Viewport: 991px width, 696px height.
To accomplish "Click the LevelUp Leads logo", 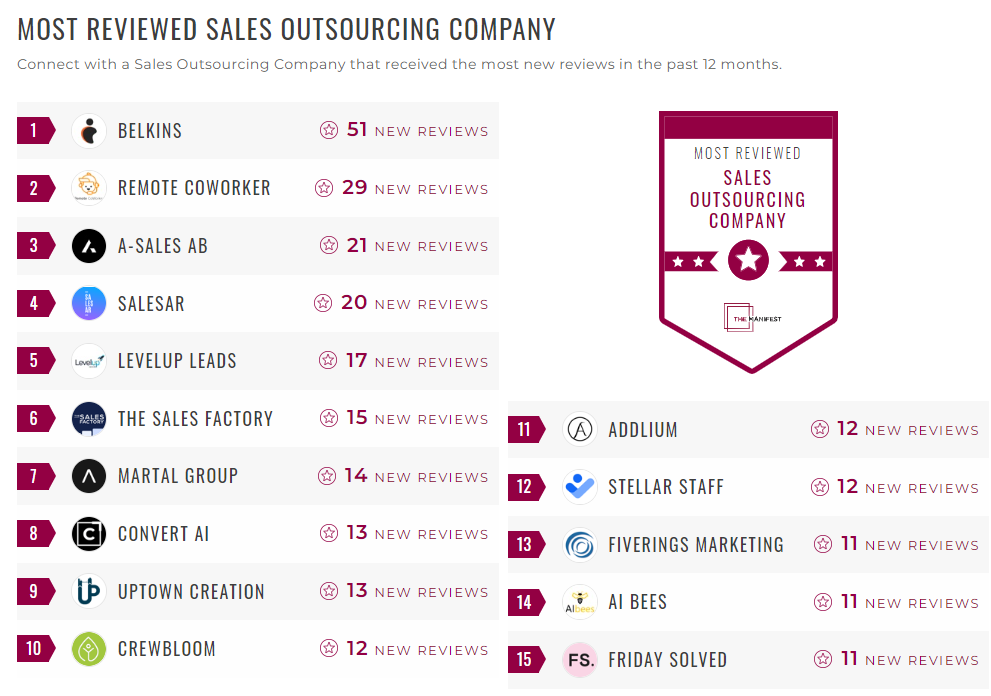I will click(x=89, y=361).
